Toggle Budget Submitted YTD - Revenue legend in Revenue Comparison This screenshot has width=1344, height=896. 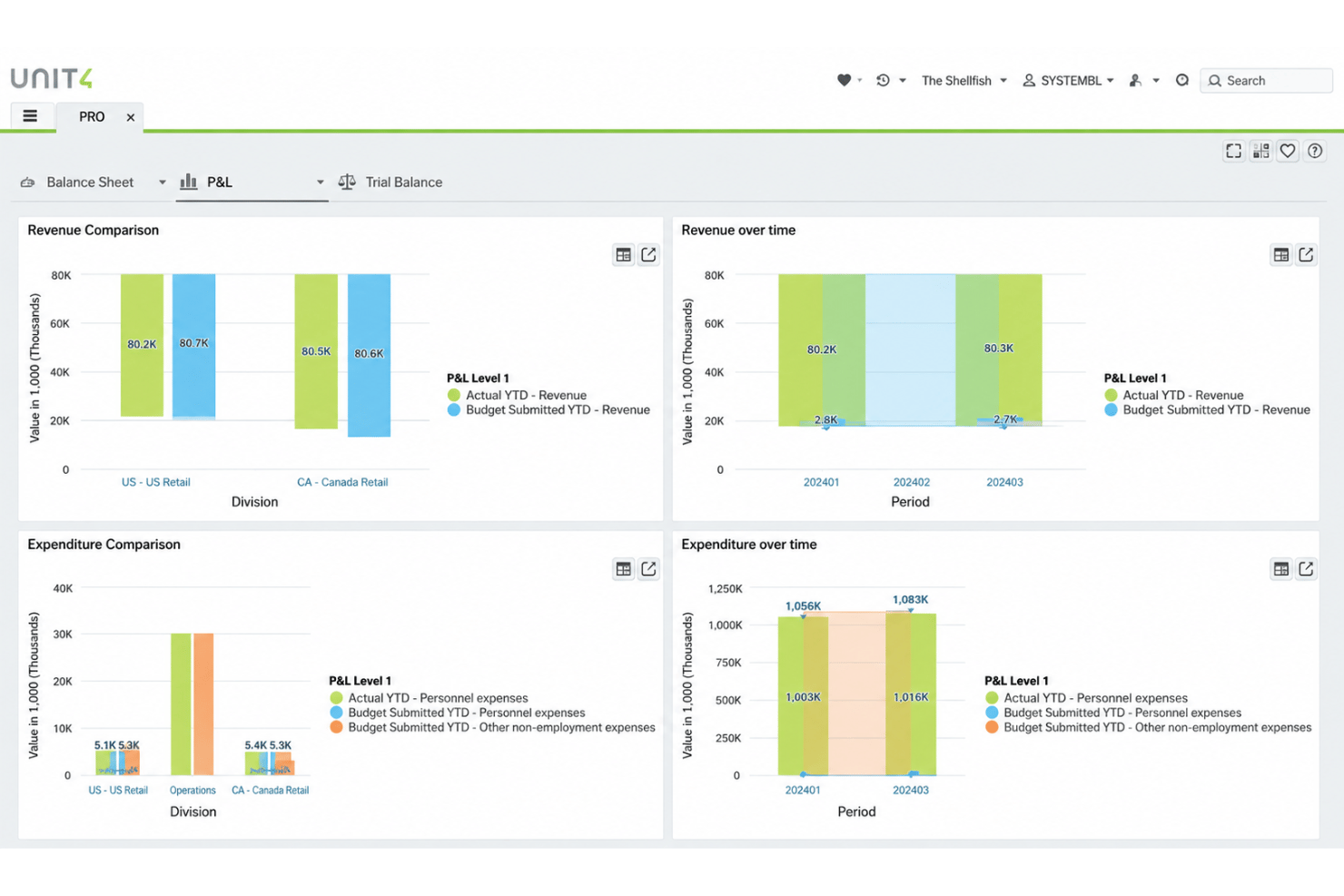pyautogui.click(x=548, y=410)
